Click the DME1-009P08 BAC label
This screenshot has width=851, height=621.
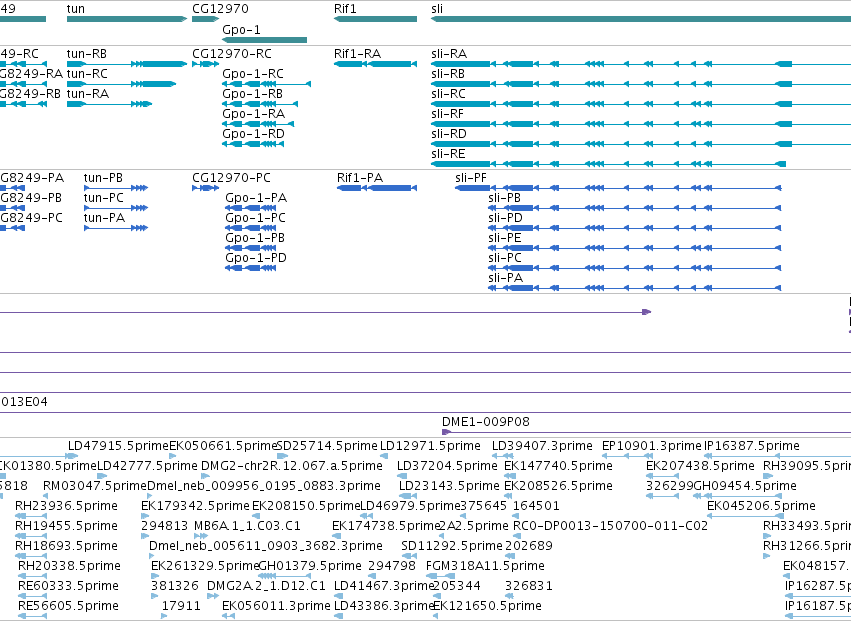point(486,422)
